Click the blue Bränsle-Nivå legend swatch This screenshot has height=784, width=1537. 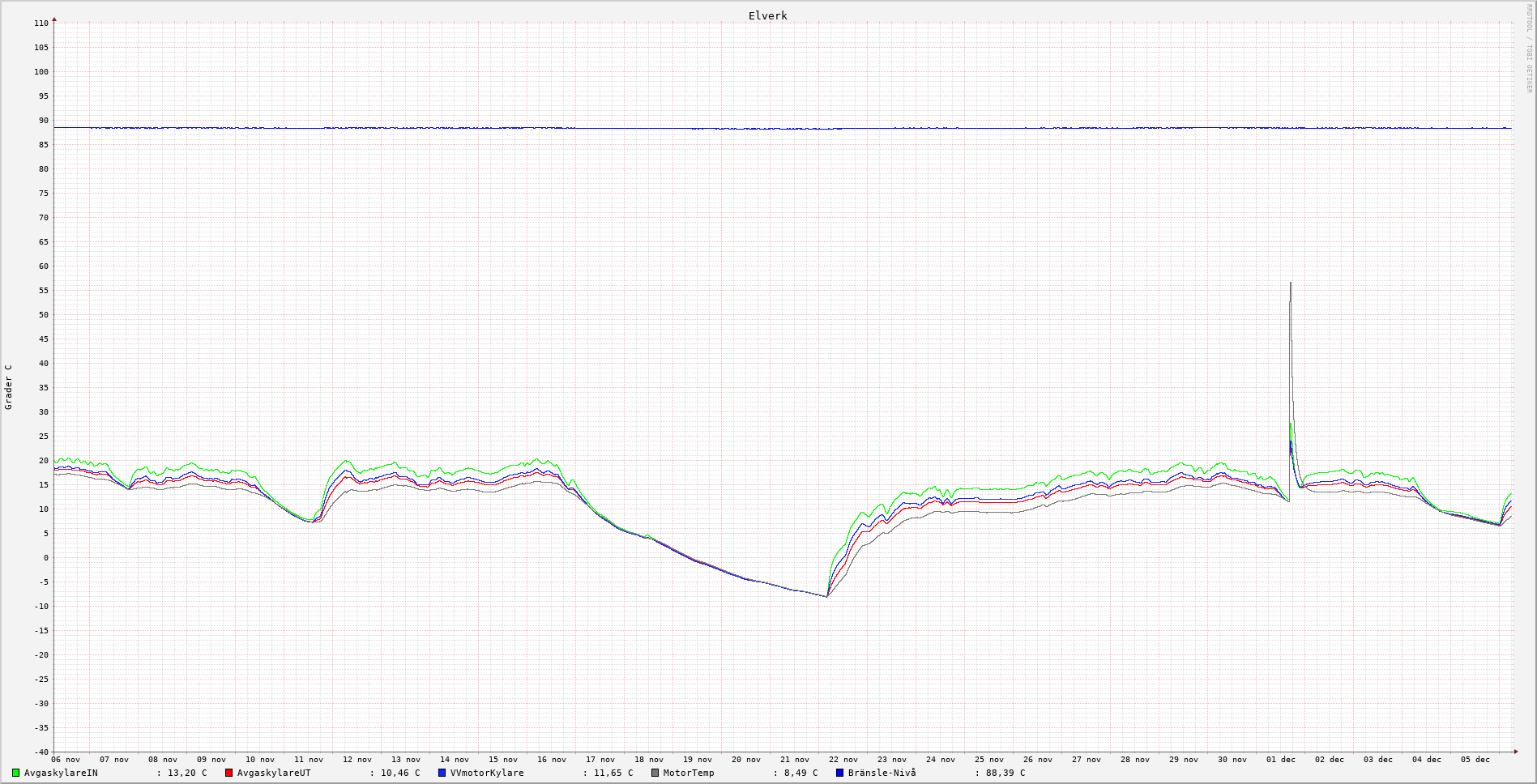pos(839,773)
